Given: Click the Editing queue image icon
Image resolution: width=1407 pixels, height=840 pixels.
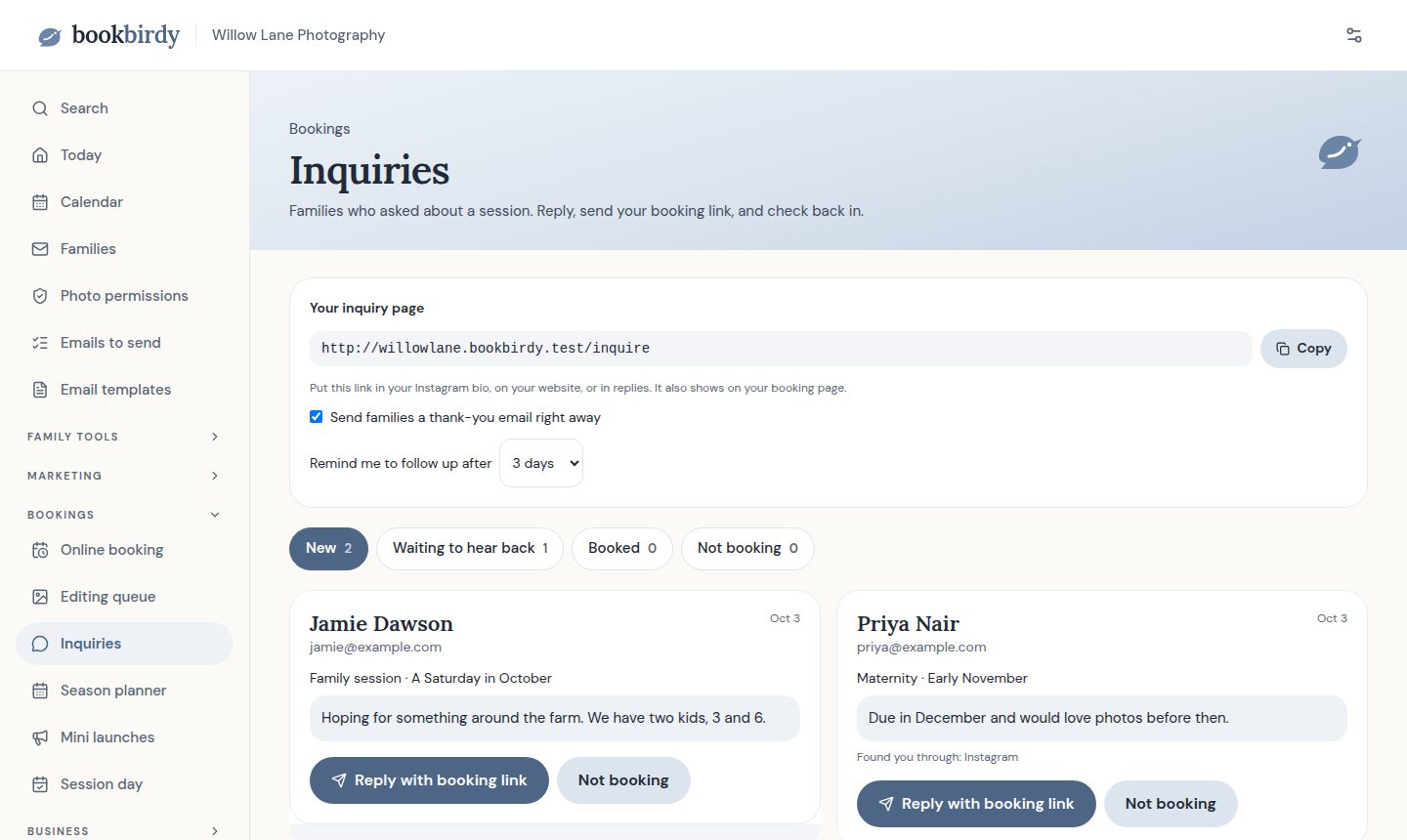Looking at the screenshot, I should pos(40,597).
